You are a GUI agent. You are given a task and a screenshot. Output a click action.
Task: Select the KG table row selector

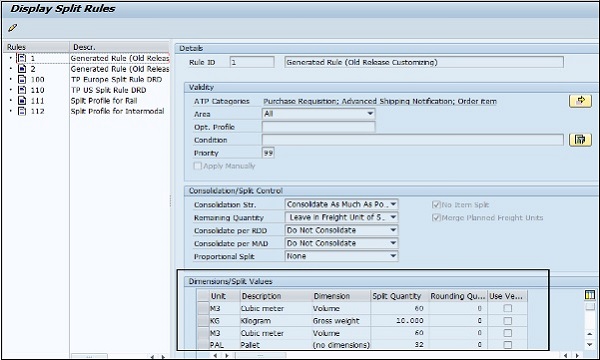[x=203, y=321]
